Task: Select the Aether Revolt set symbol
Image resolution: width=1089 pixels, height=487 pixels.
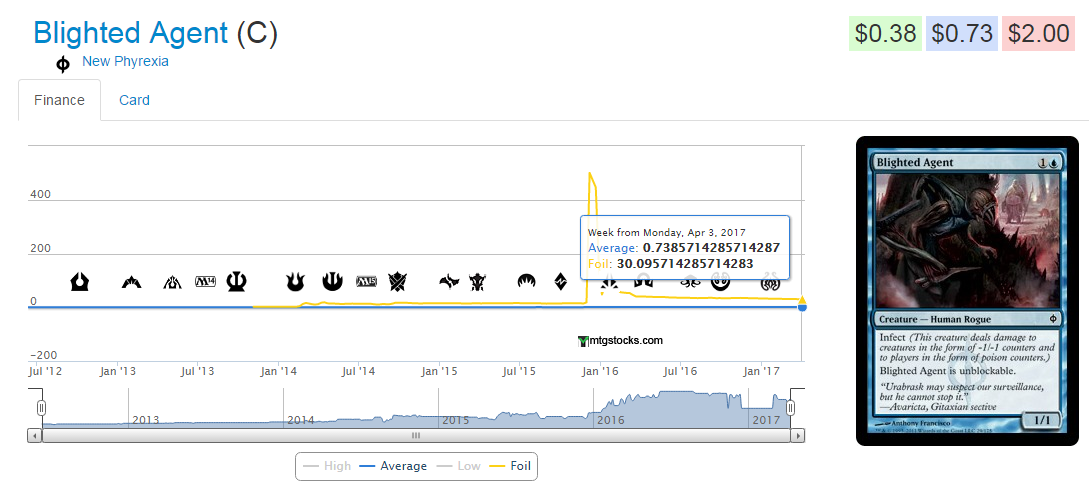Action: click(770, 281)
